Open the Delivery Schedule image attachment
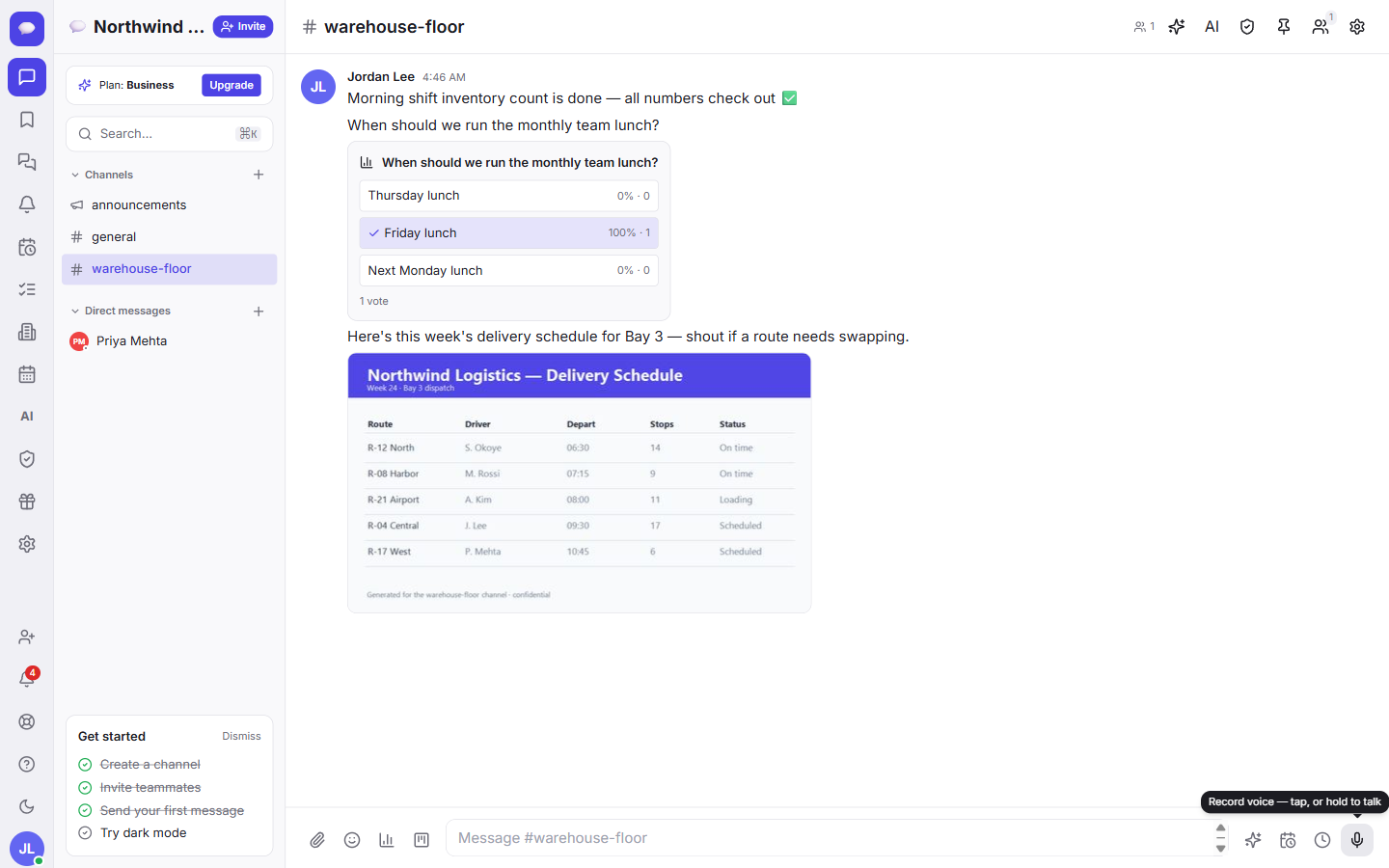Viewport: 1389px width, 868px height. point(579,483)
